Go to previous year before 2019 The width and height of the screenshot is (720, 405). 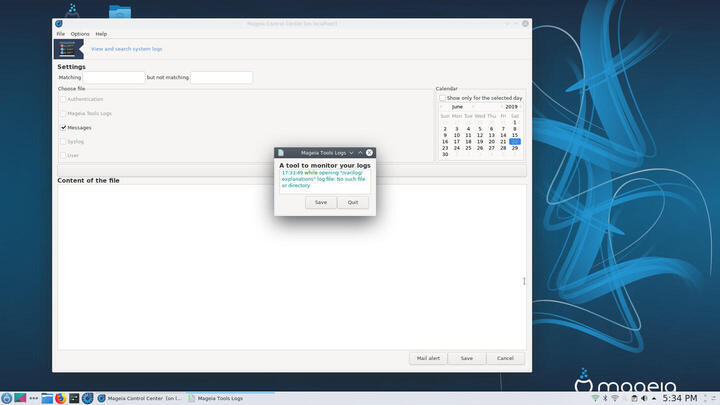(x=501, y=107)
